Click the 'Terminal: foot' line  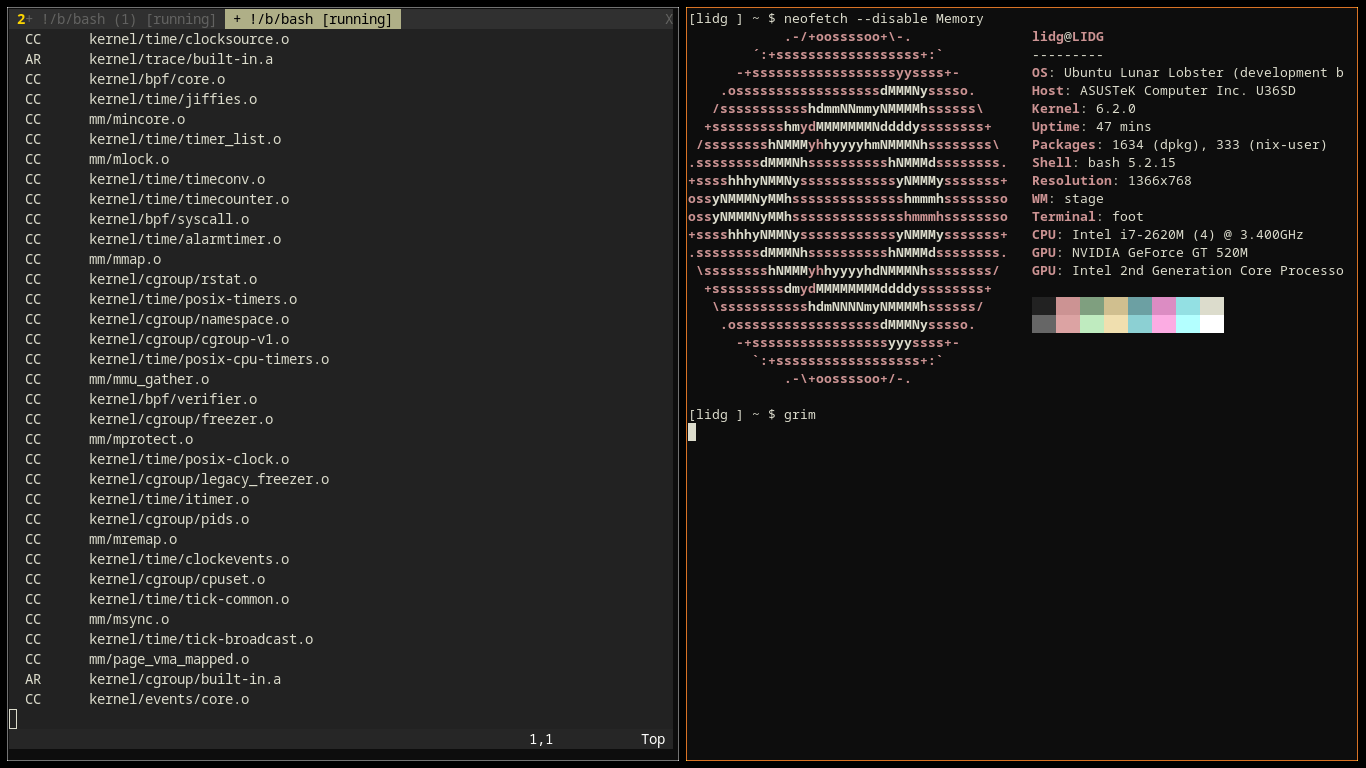point(1088,217)
